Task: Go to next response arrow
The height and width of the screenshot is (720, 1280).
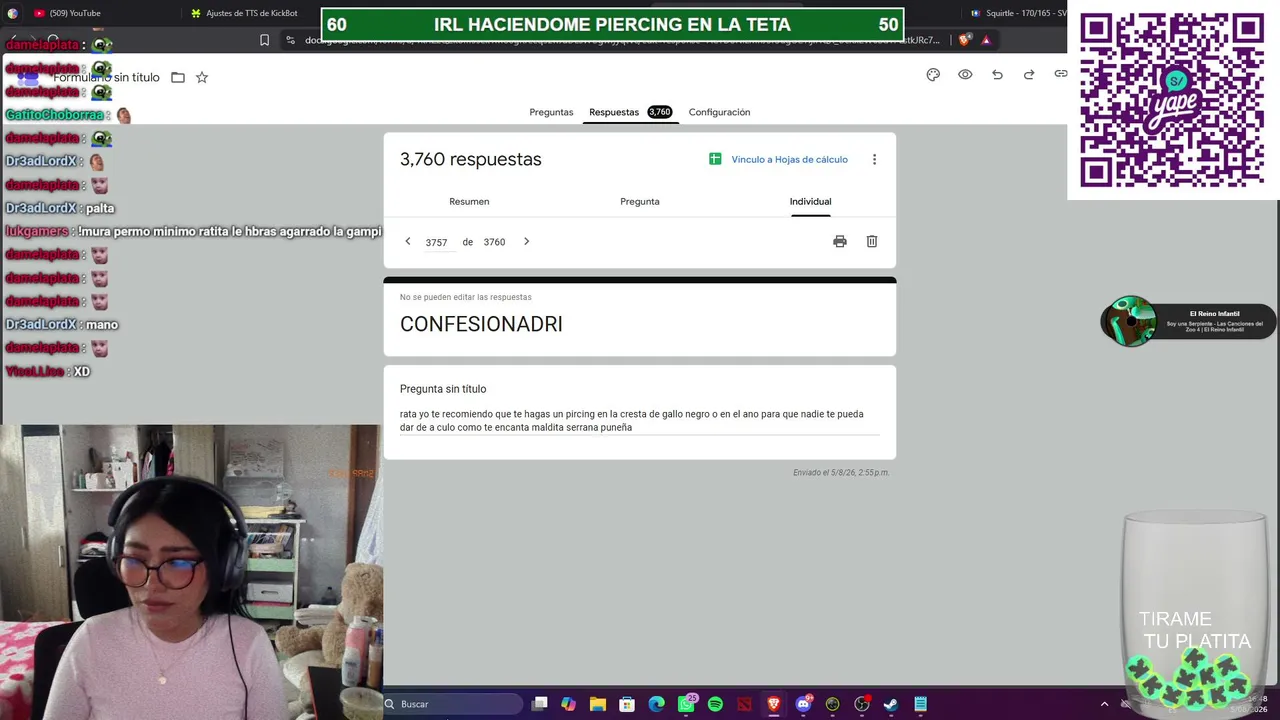Action: [526, 242]
